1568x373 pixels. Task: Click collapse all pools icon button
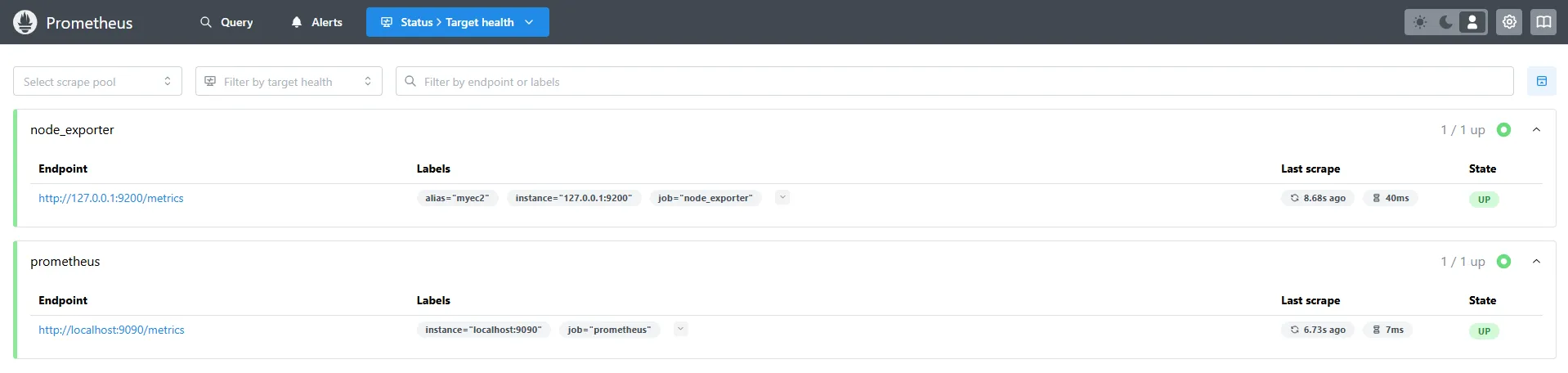pyautogui.click(x=1542, y=81)
